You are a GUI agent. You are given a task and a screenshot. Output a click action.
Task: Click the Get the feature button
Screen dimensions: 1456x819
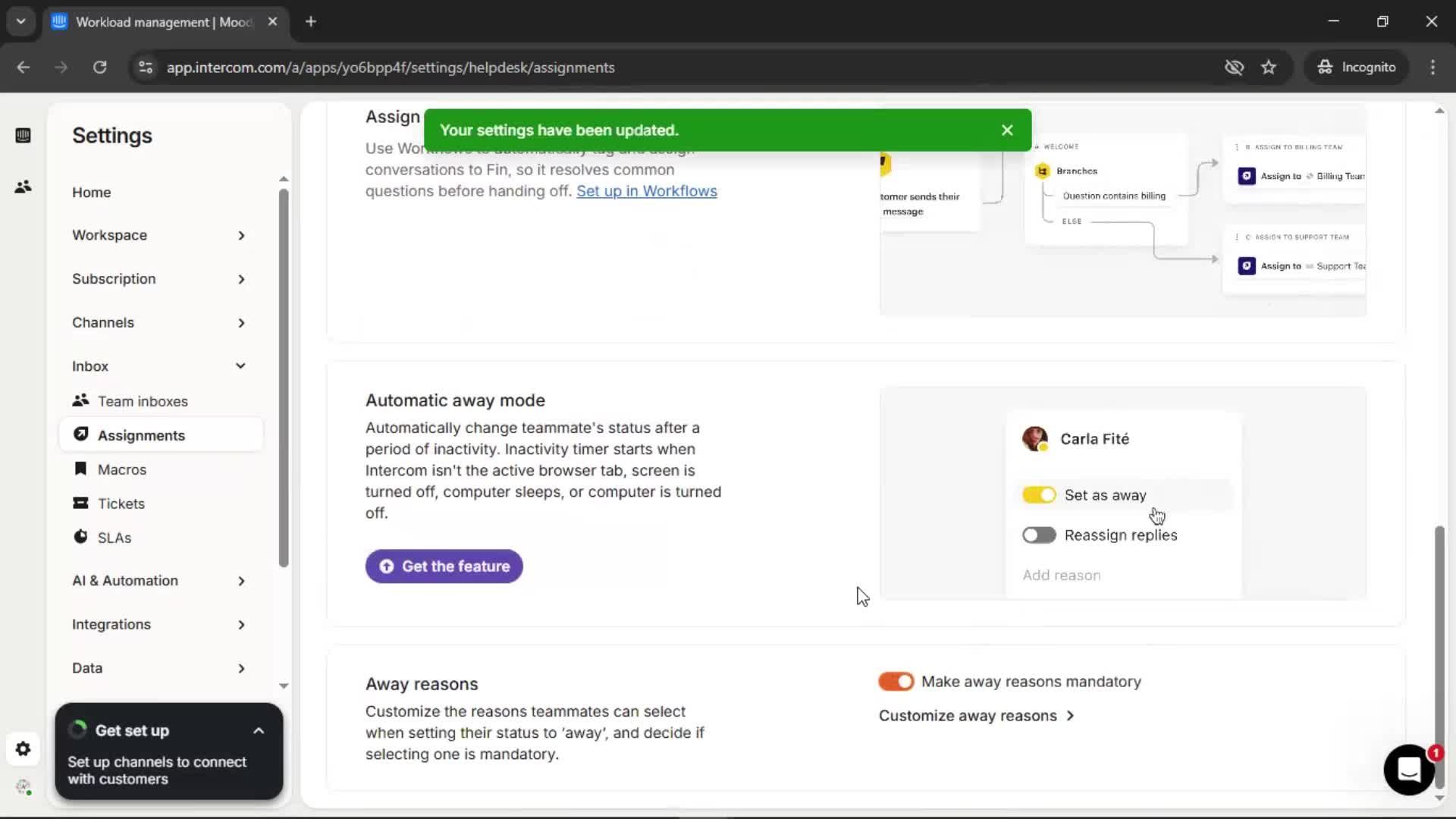pos(444,566)
